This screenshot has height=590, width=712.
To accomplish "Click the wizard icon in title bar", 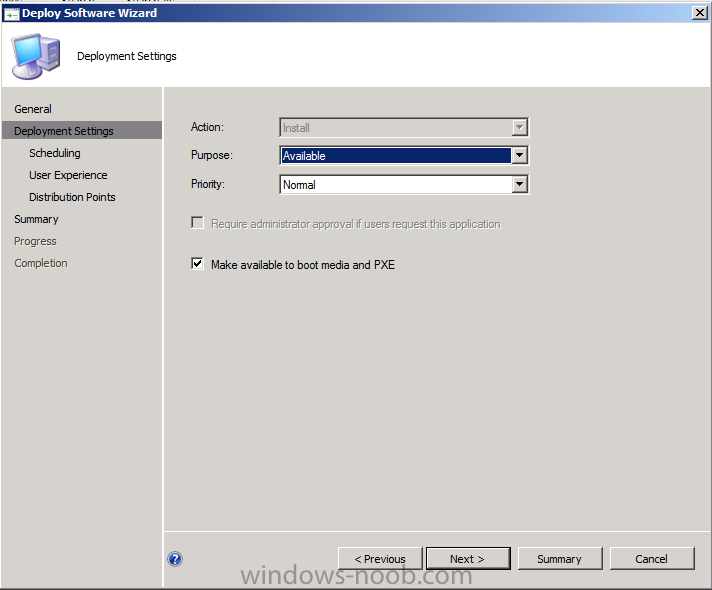I will click(x=11, y=13).
